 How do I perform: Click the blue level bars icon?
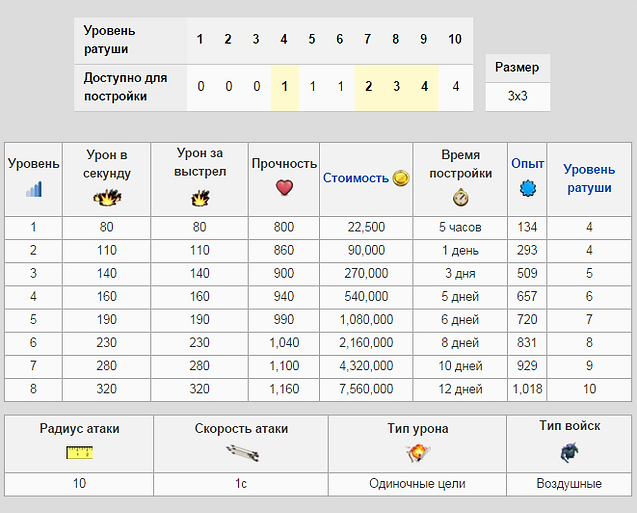[34, 189]
